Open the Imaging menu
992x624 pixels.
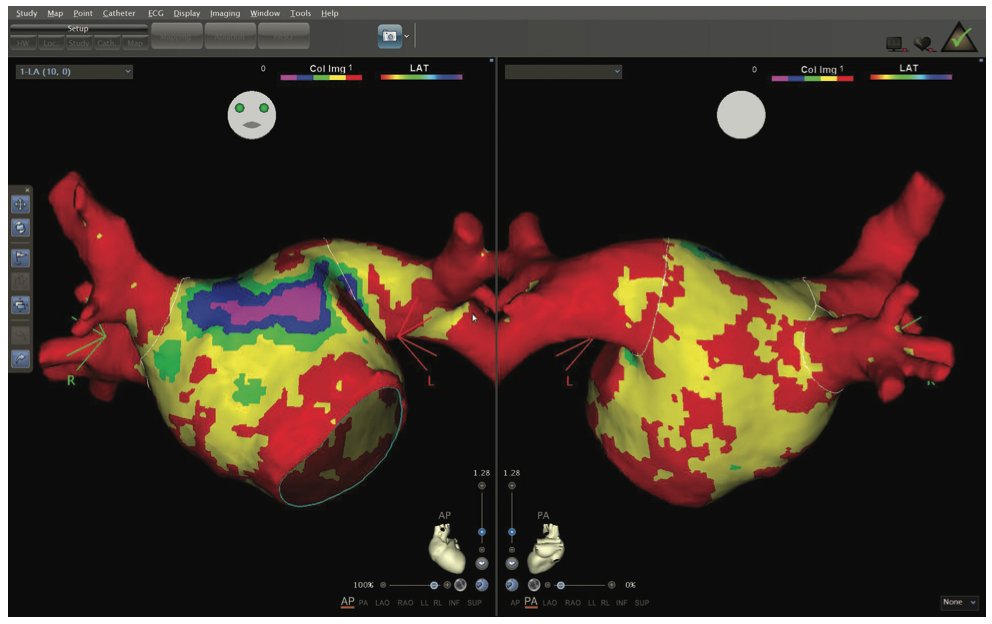[x=225, y=13]
